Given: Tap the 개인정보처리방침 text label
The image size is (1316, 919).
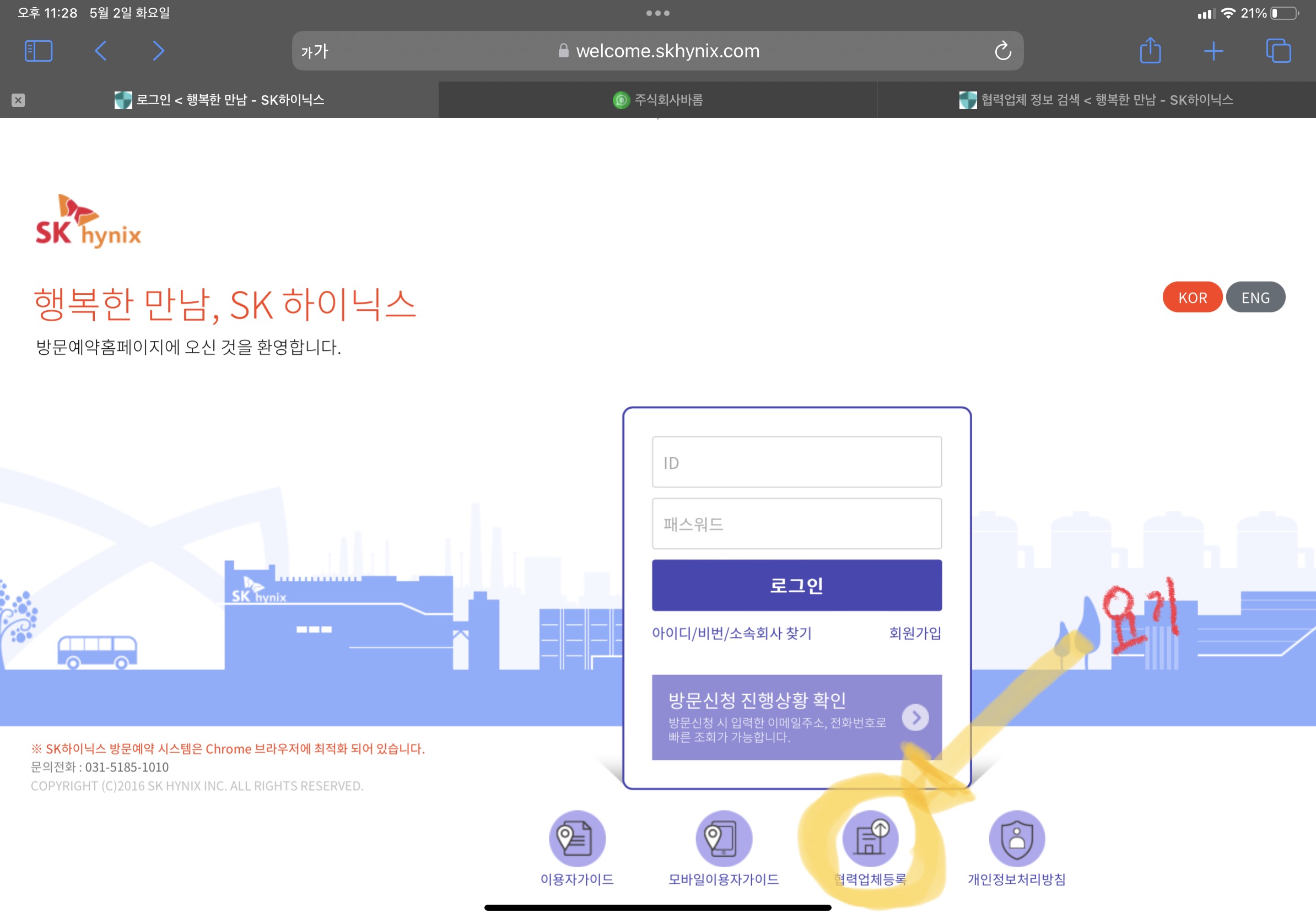Looking at the screenshot, I should pos(1017,879).
